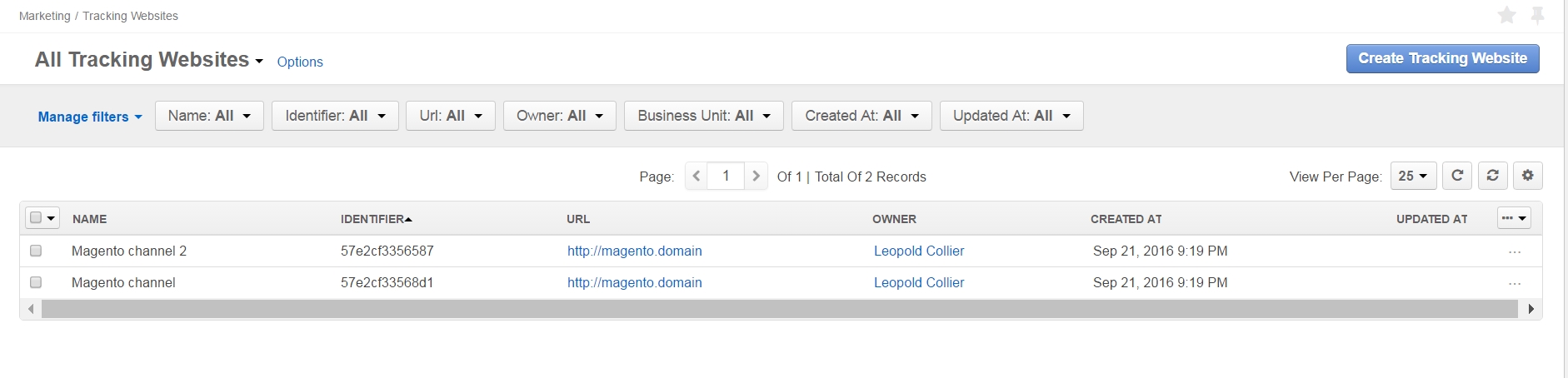This screenshot has height=378, width=1568.
Task: Sort by the OWNER column header
Action: (x=894, y=219)
